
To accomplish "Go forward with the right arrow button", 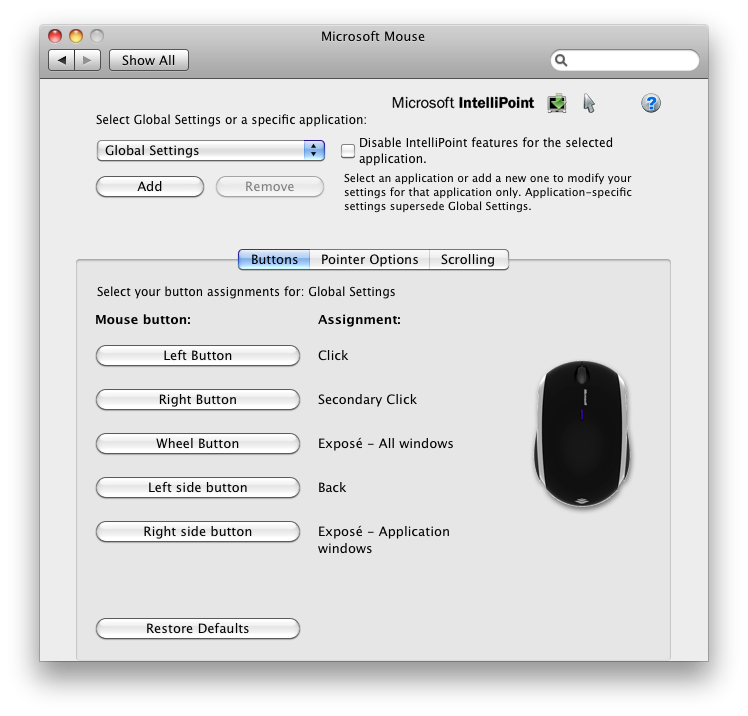I will 87,60.
